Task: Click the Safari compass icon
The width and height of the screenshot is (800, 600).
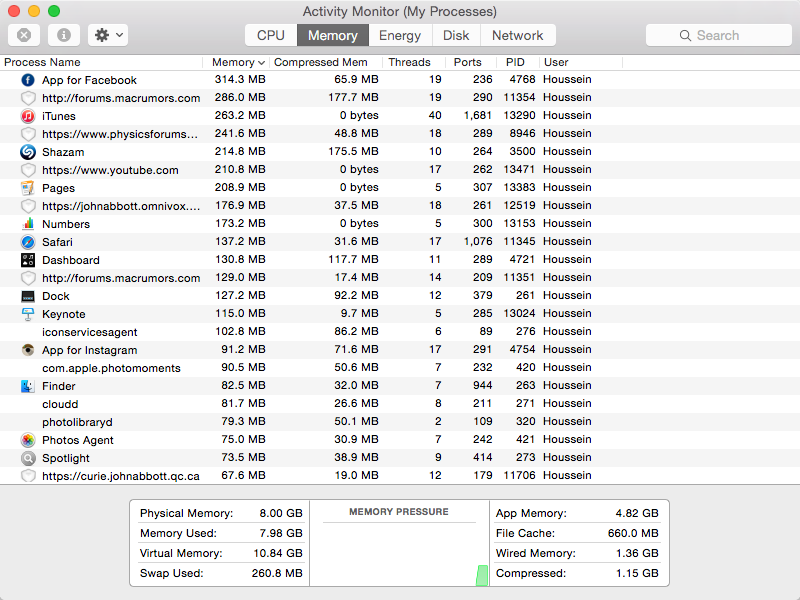Action: (28, 242)
